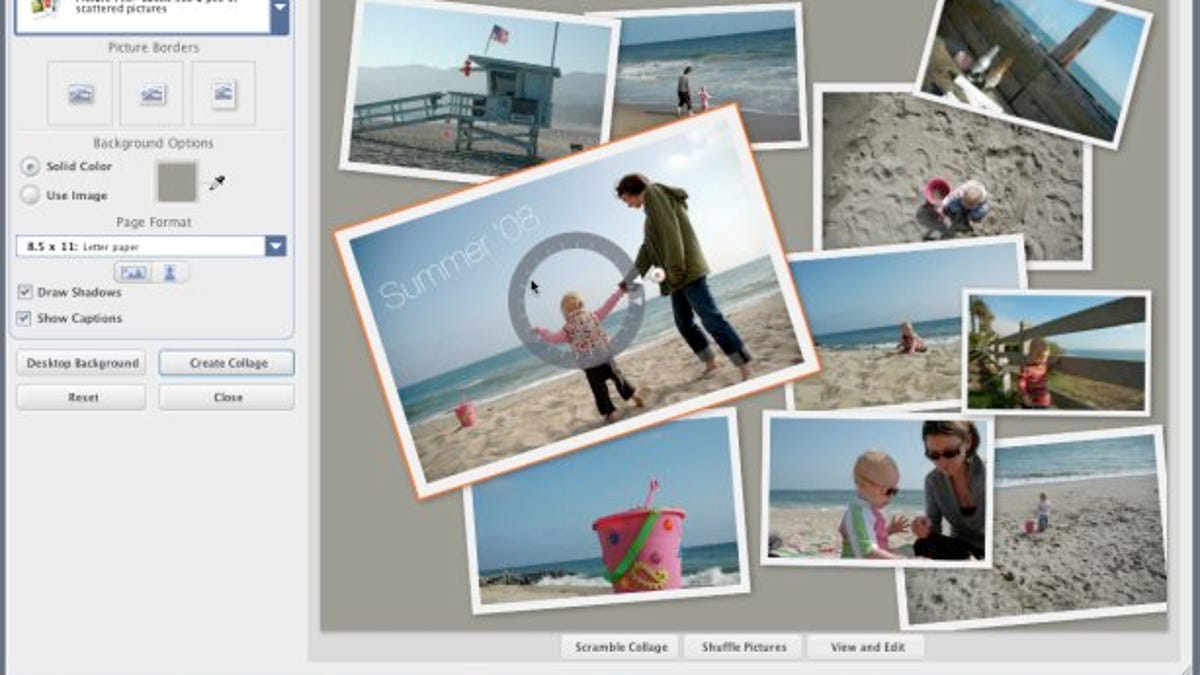This screenshot has height=675, width=1200.
Task: Click Shuffle Pictures to reorder photos
Action: click(x=744, y=646)
